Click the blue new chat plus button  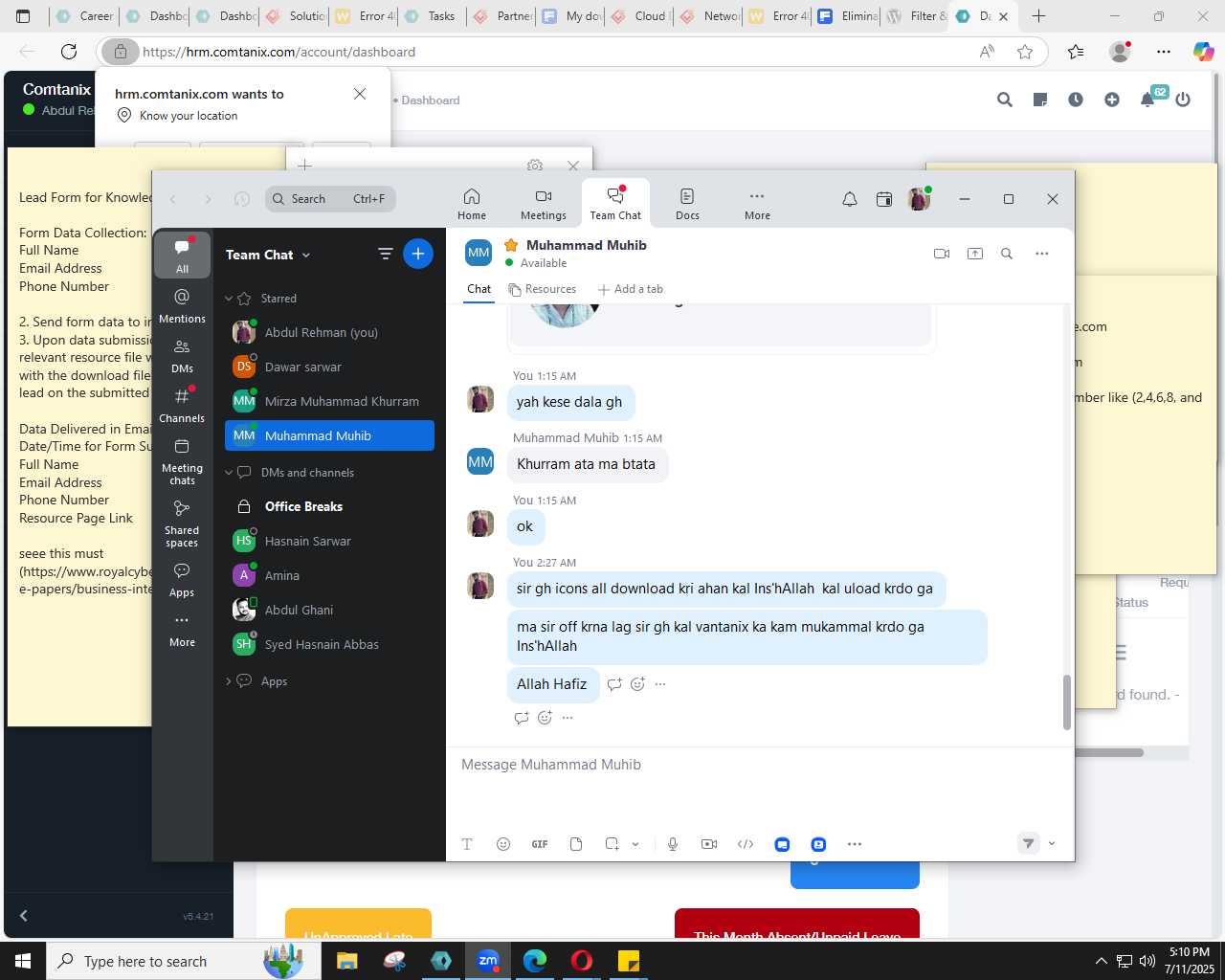click(418, 254)
